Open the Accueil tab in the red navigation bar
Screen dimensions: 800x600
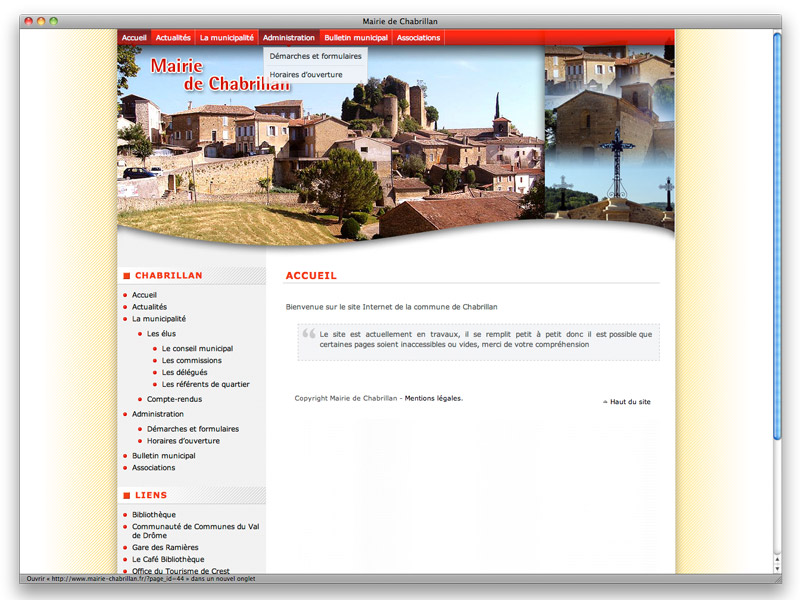pyautogui.click(x=134, y=38)
